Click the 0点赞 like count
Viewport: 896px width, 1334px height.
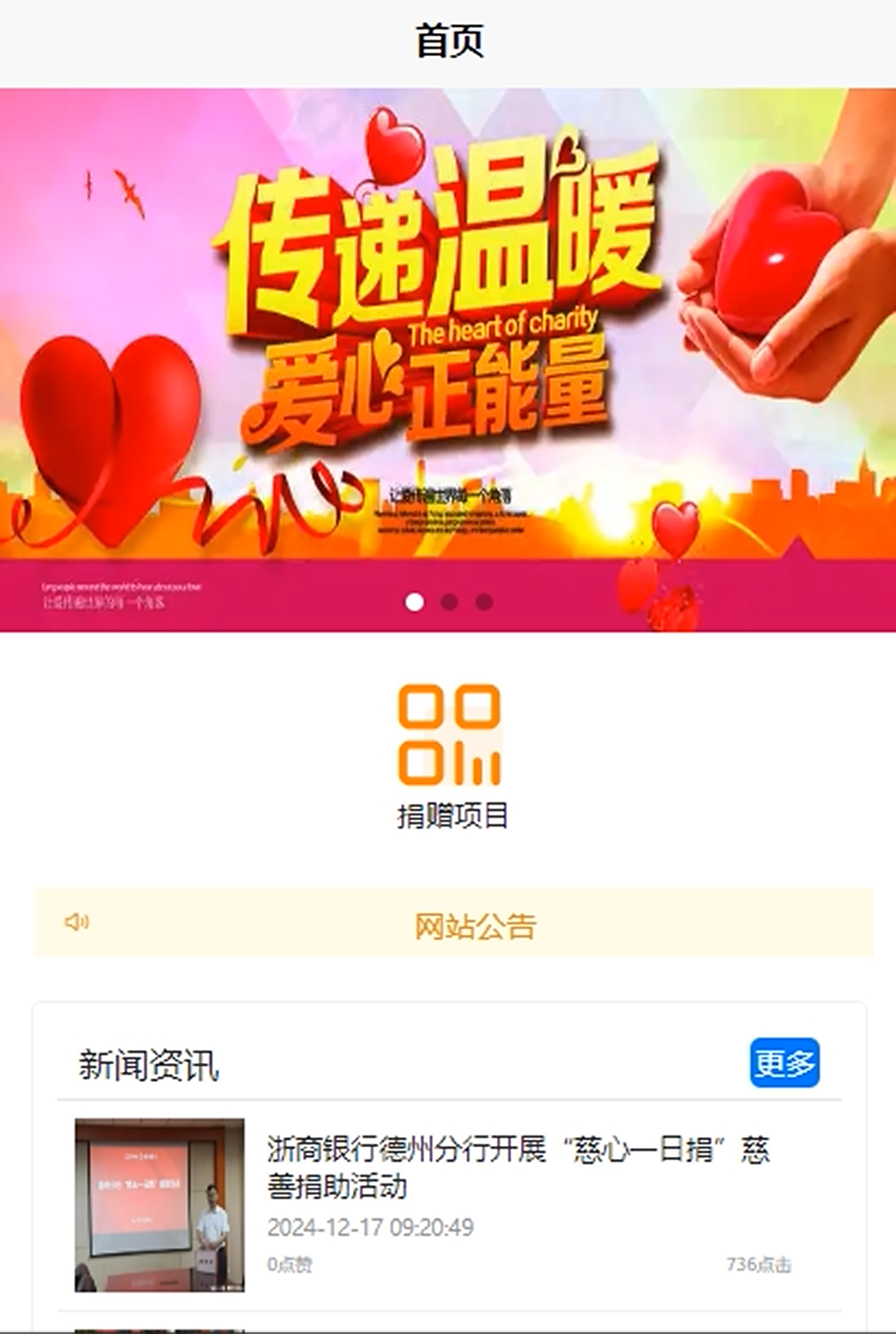(x=289, y=1265)
